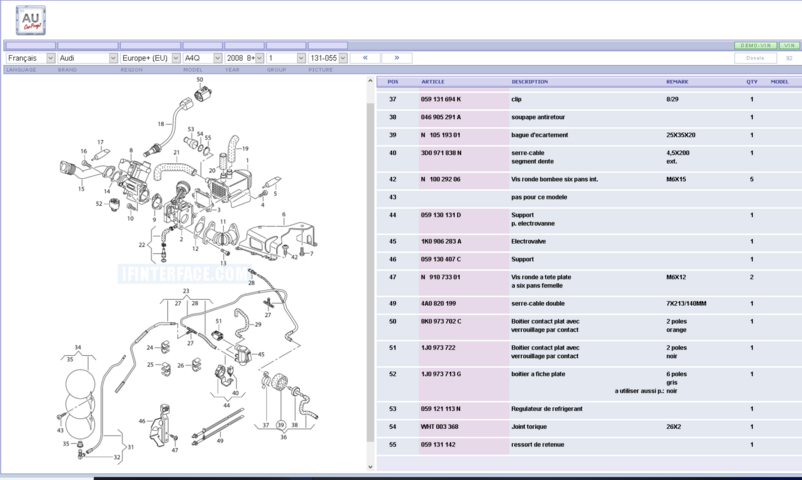Image resolution: width=802 pixels, height=480 pixels.
Task: Click the ARTICLE column header
Action: point(433,82)
